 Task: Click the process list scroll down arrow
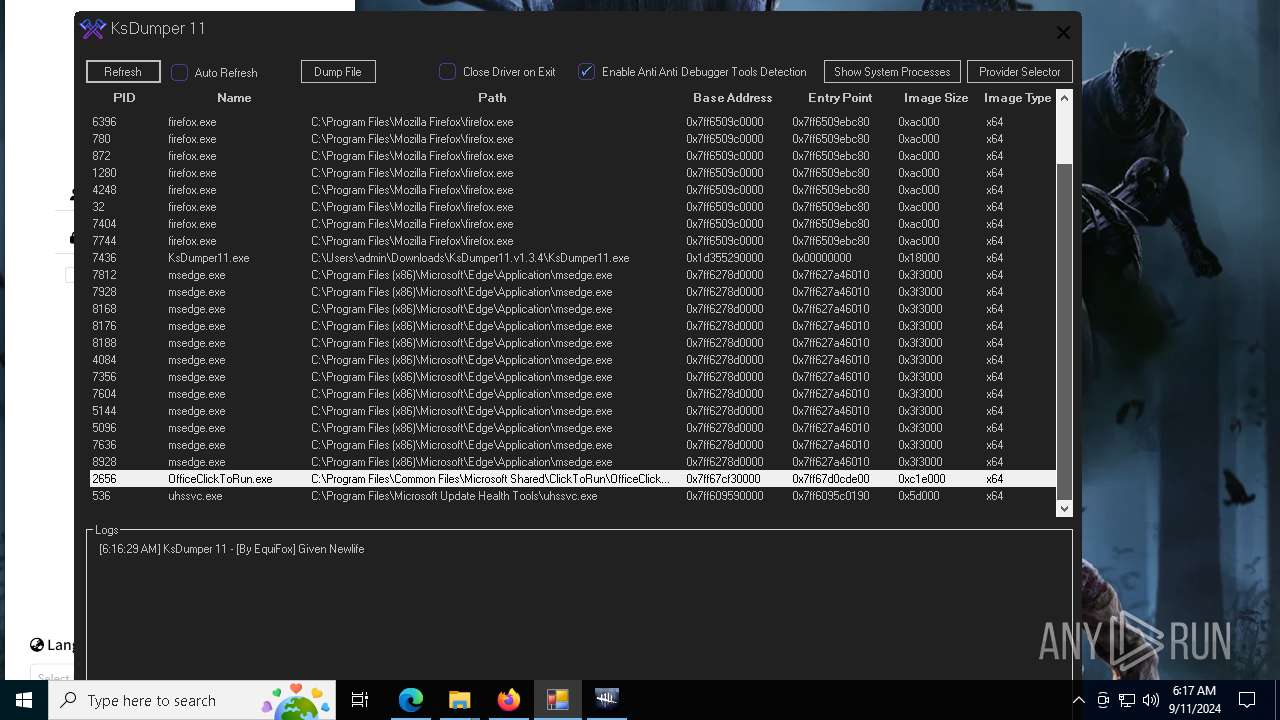tap(1064, 508)
